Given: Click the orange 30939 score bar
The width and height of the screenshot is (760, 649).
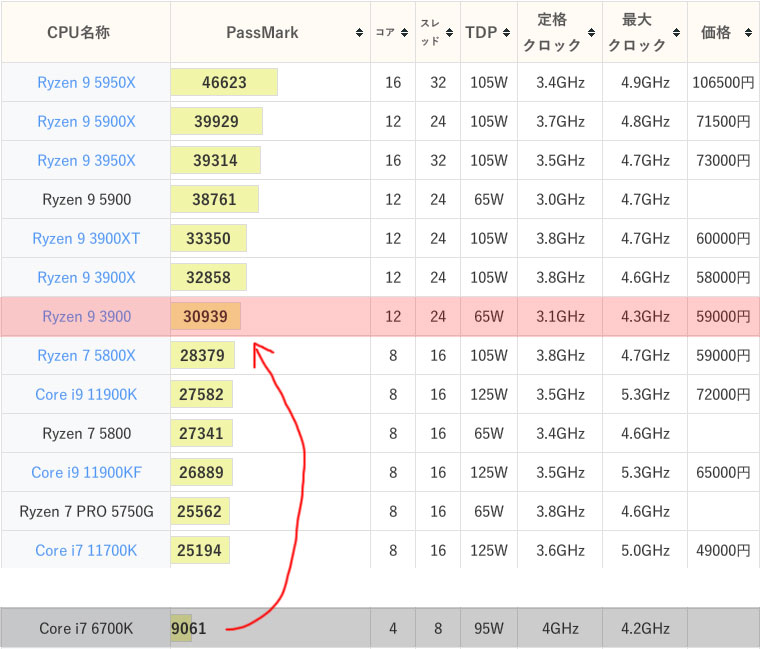Looking at the screenshot, I should click(x=206, y=317).
